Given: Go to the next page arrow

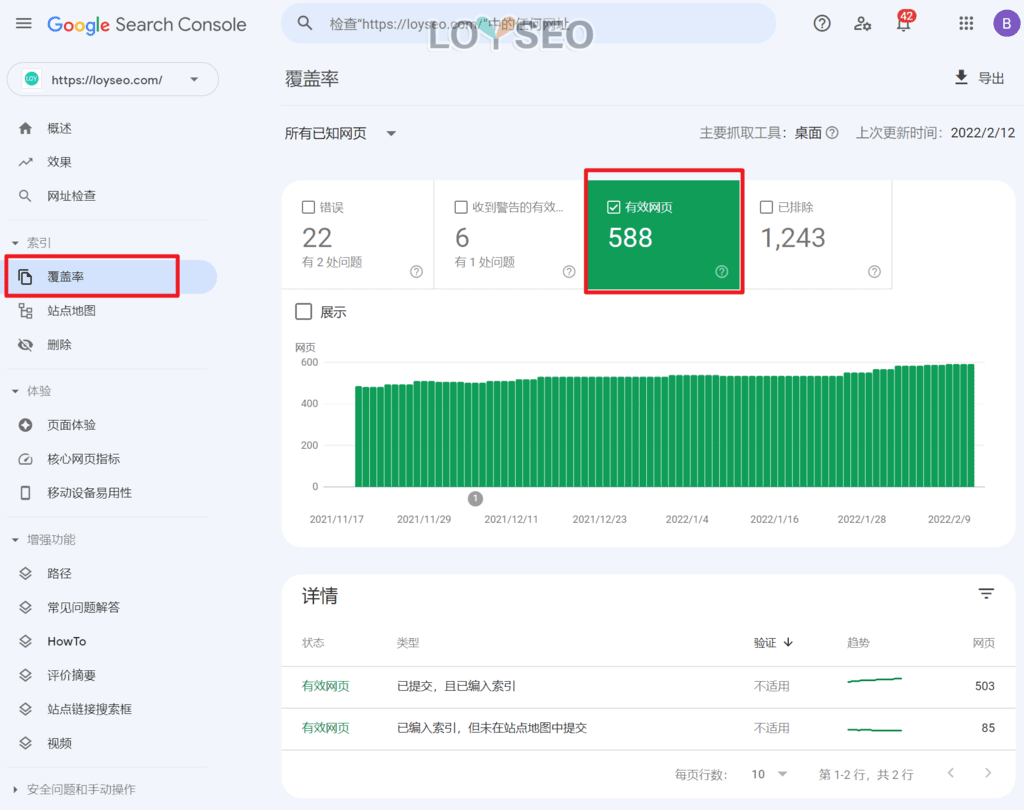Looking at the screenshot, I should [988, 773].
